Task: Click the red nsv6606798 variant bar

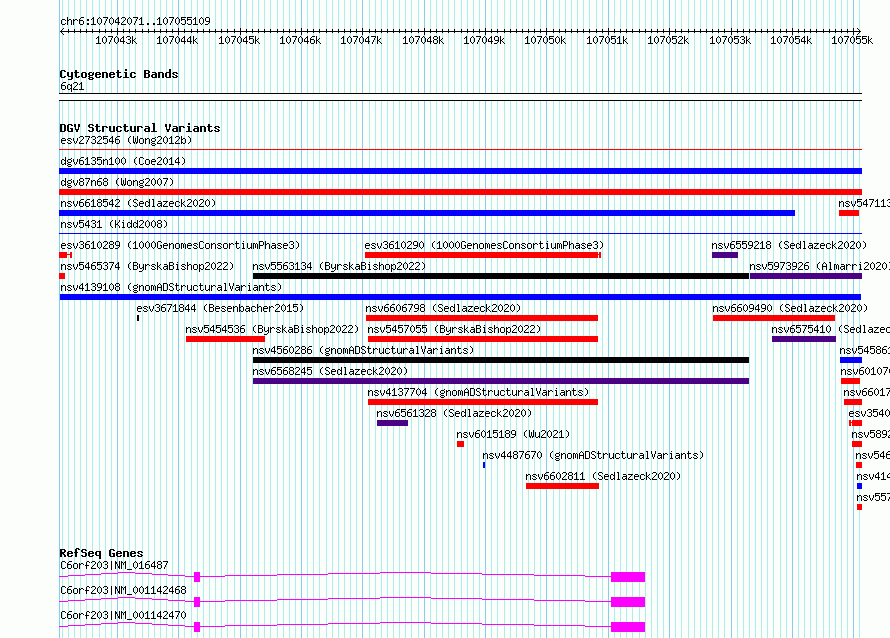Action: point(482,318)
